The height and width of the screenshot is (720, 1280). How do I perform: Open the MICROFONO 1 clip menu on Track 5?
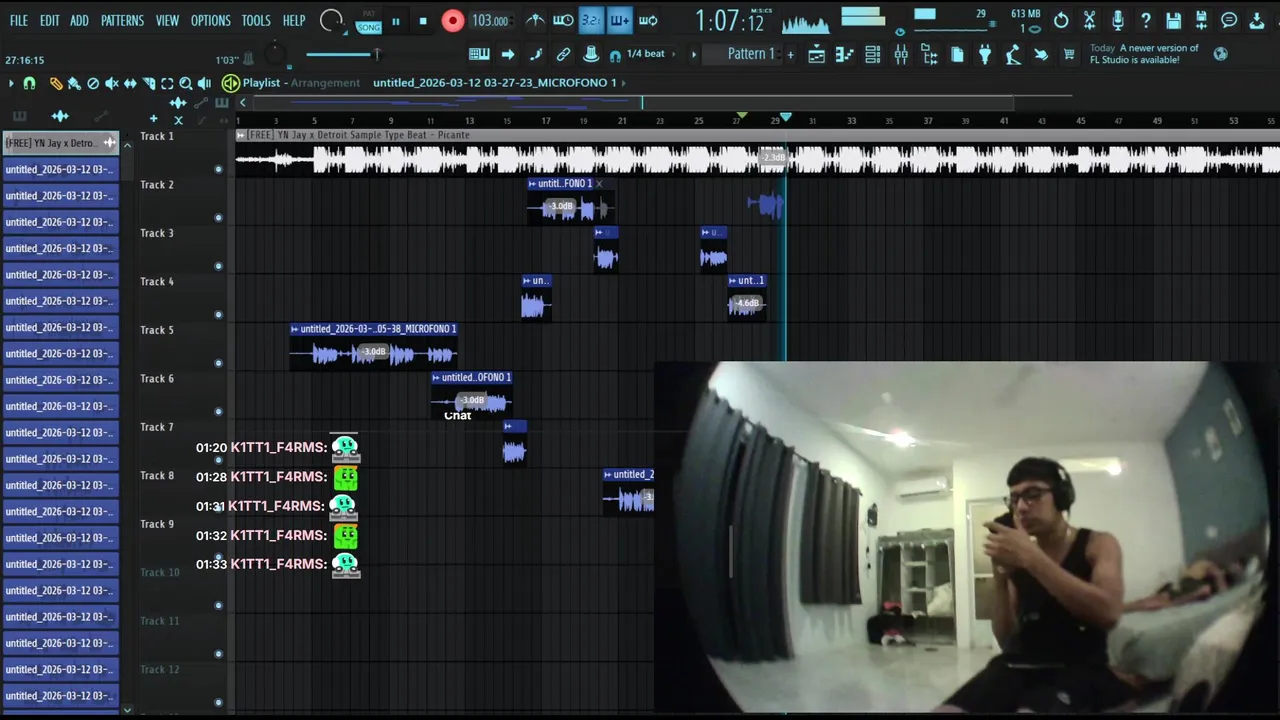pos(295,329)
